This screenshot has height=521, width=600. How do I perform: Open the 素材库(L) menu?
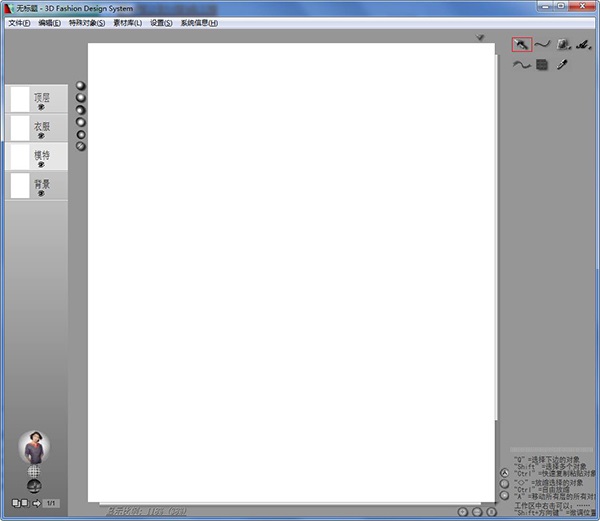(126, 22)
